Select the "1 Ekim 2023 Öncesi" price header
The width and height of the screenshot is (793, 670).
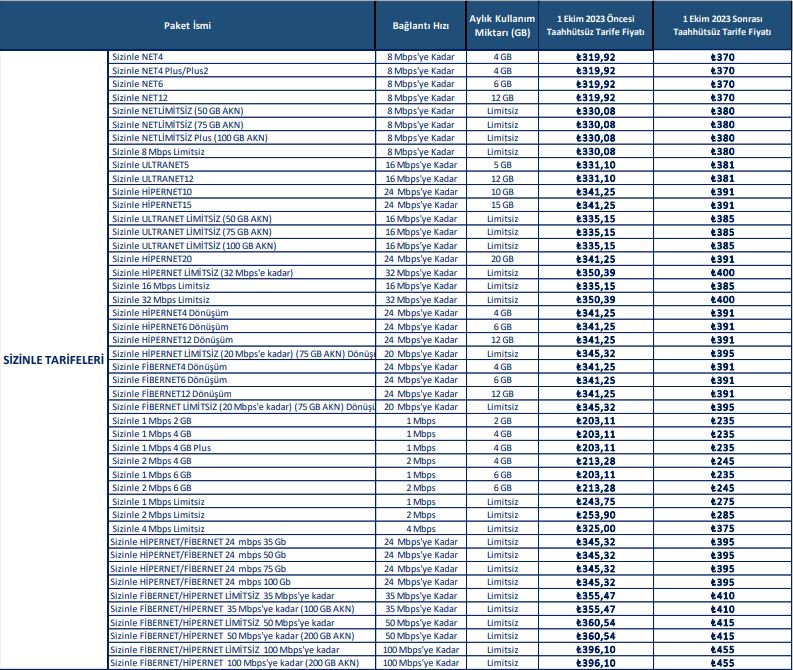(596, 25)
